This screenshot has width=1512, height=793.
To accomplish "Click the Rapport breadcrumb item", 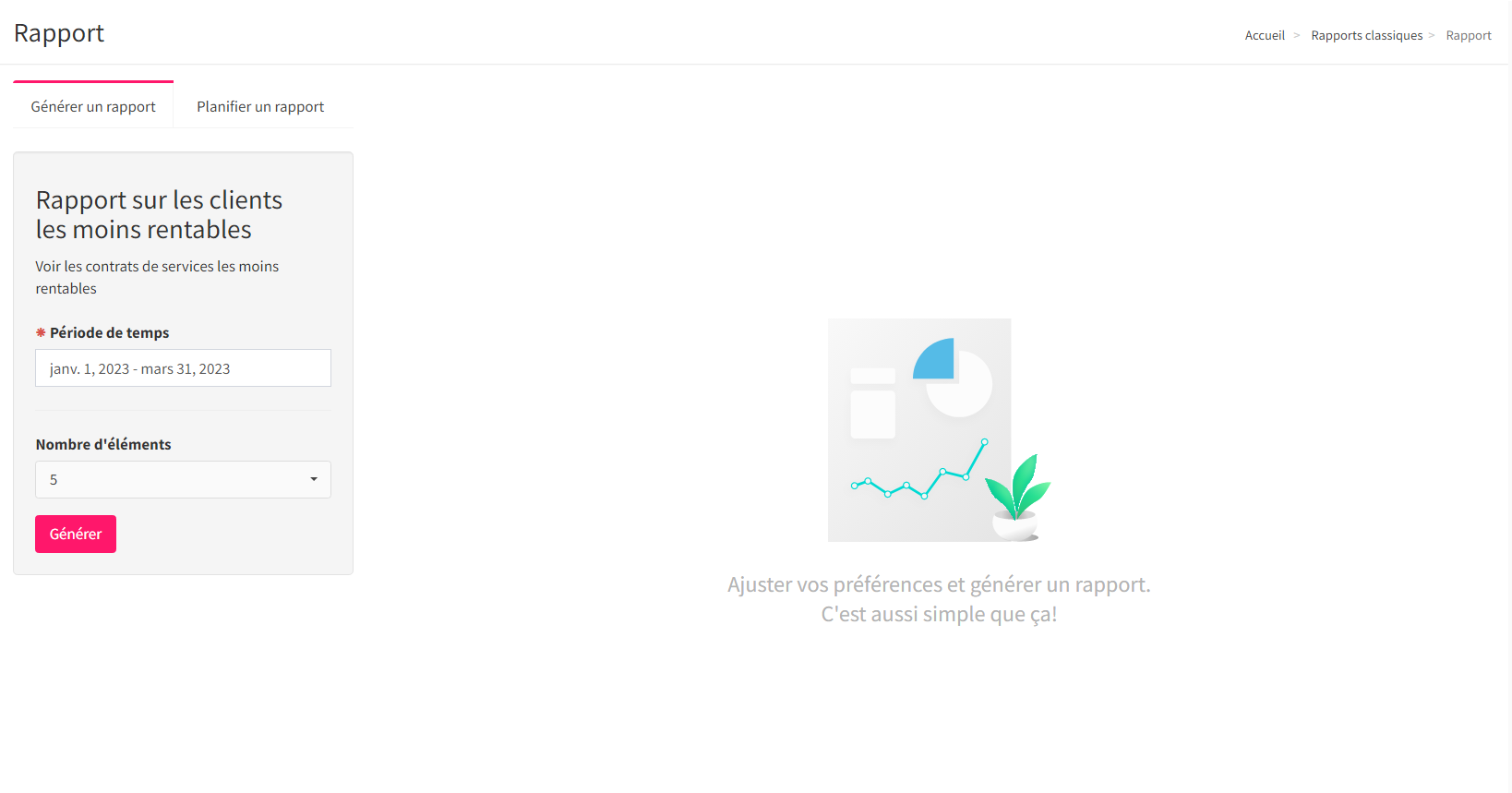I will point(1469,35).
